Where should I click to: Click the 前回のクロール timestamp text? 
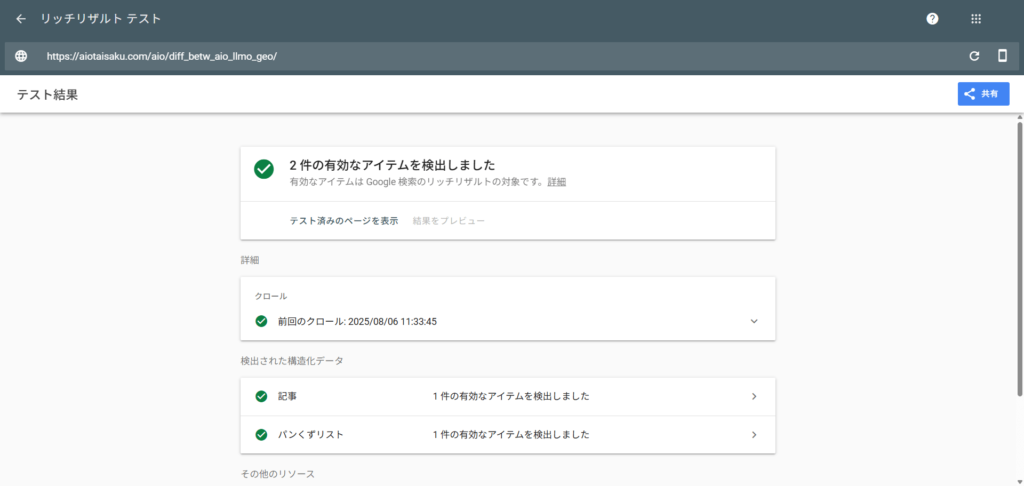pyautogui.click(x=357, y=321)
